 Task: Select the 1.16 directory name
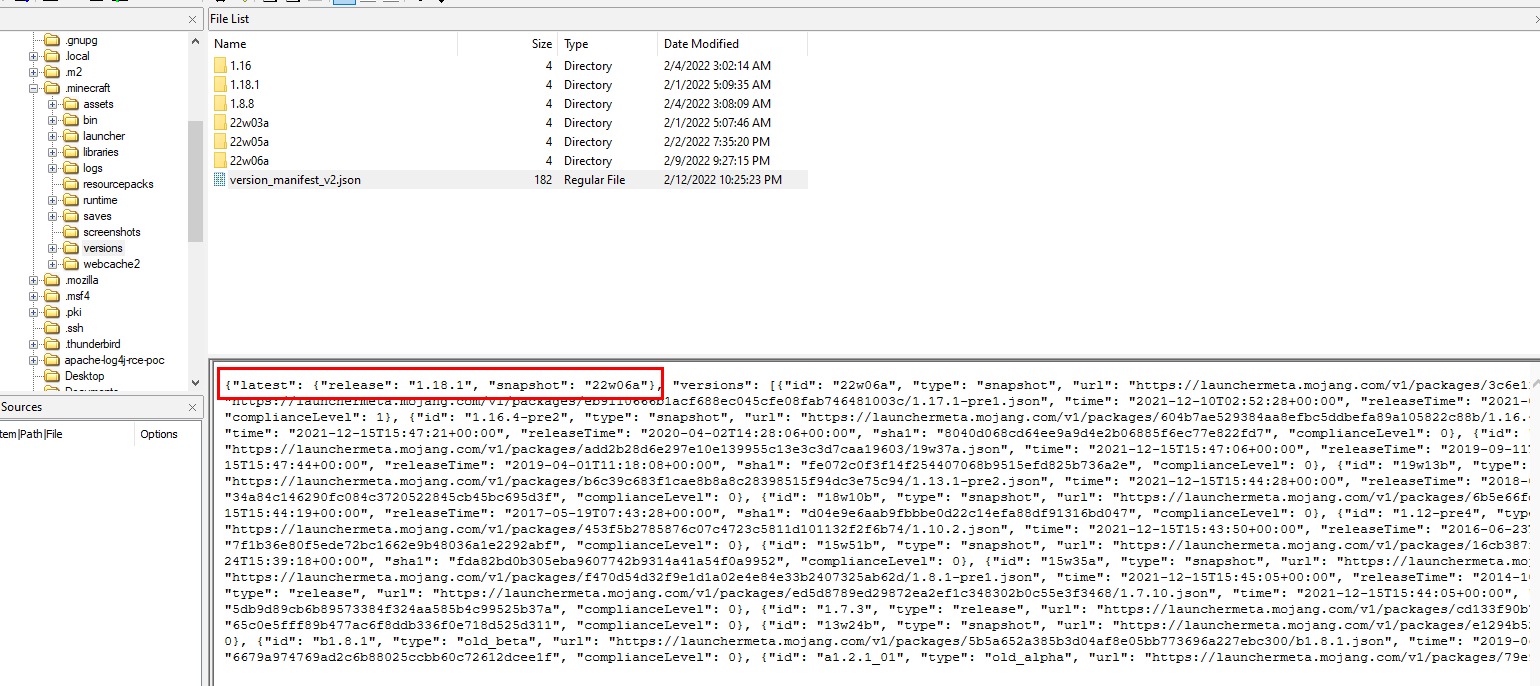(240, 66)
